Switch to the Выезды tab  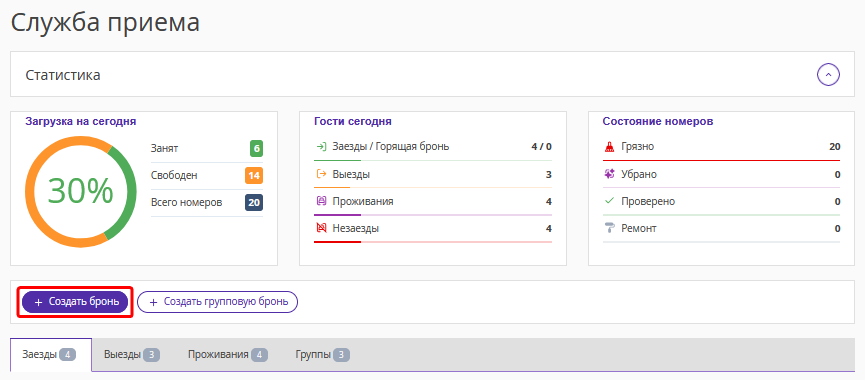click(x=132, y=355)
